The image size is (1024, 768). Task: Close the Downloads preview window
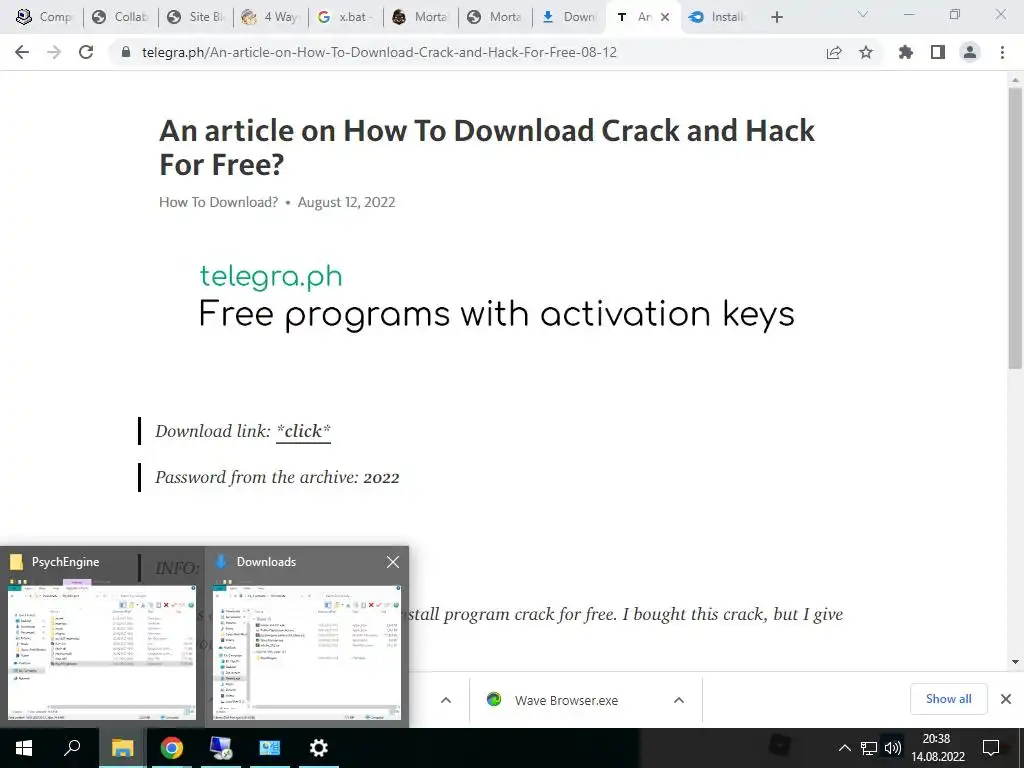click(x=392, y=562)
